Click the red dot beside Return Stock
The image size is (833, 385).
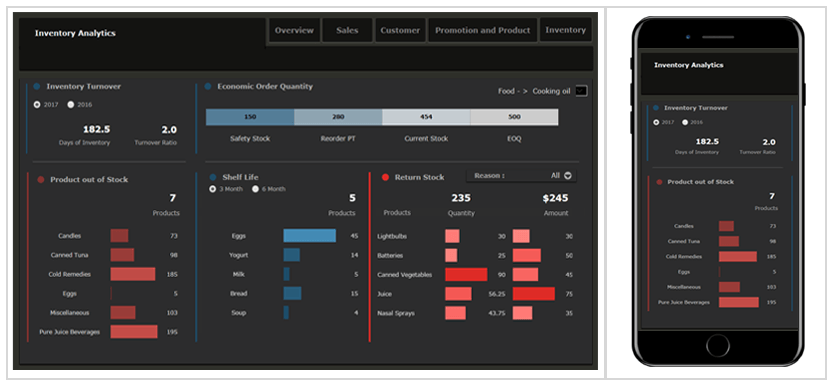coord(385,177)
